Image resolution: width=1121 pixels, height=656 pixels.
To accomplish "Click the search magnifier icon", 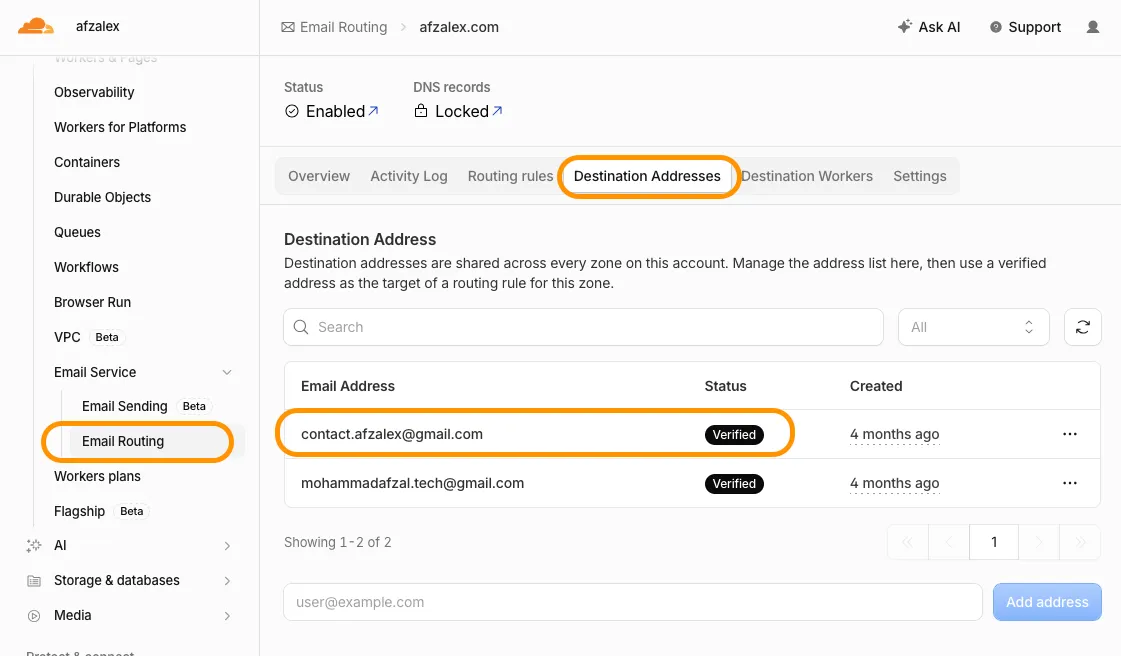I will tap(301, 327).
